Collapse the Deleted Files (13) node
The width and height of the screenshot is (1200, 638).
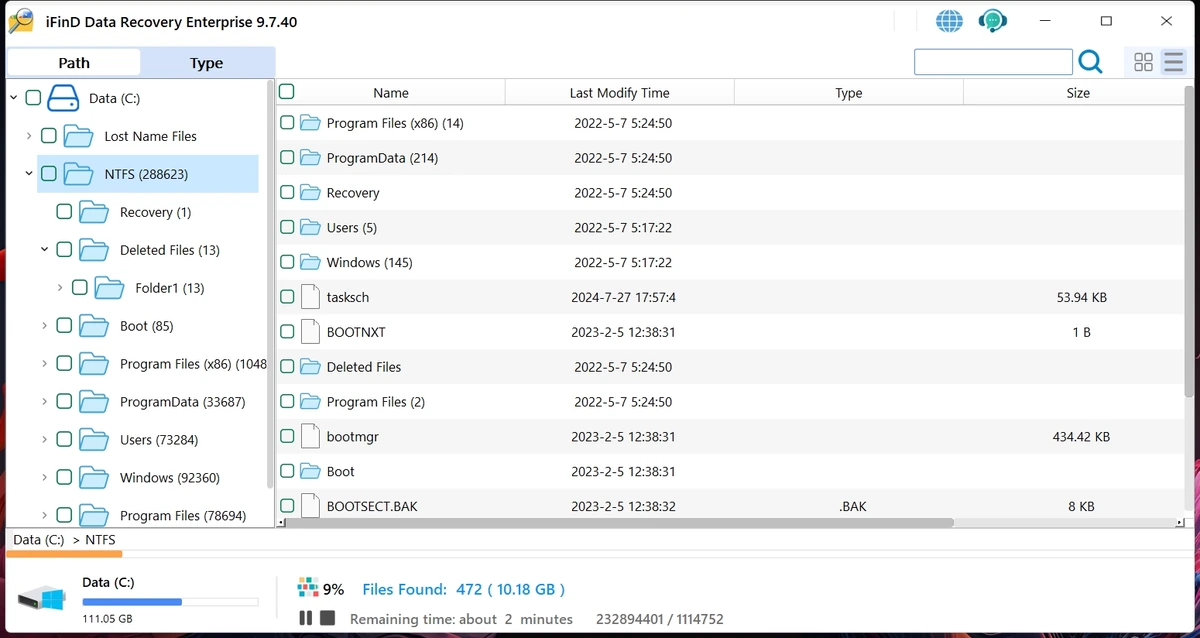(x=44, y=250)
